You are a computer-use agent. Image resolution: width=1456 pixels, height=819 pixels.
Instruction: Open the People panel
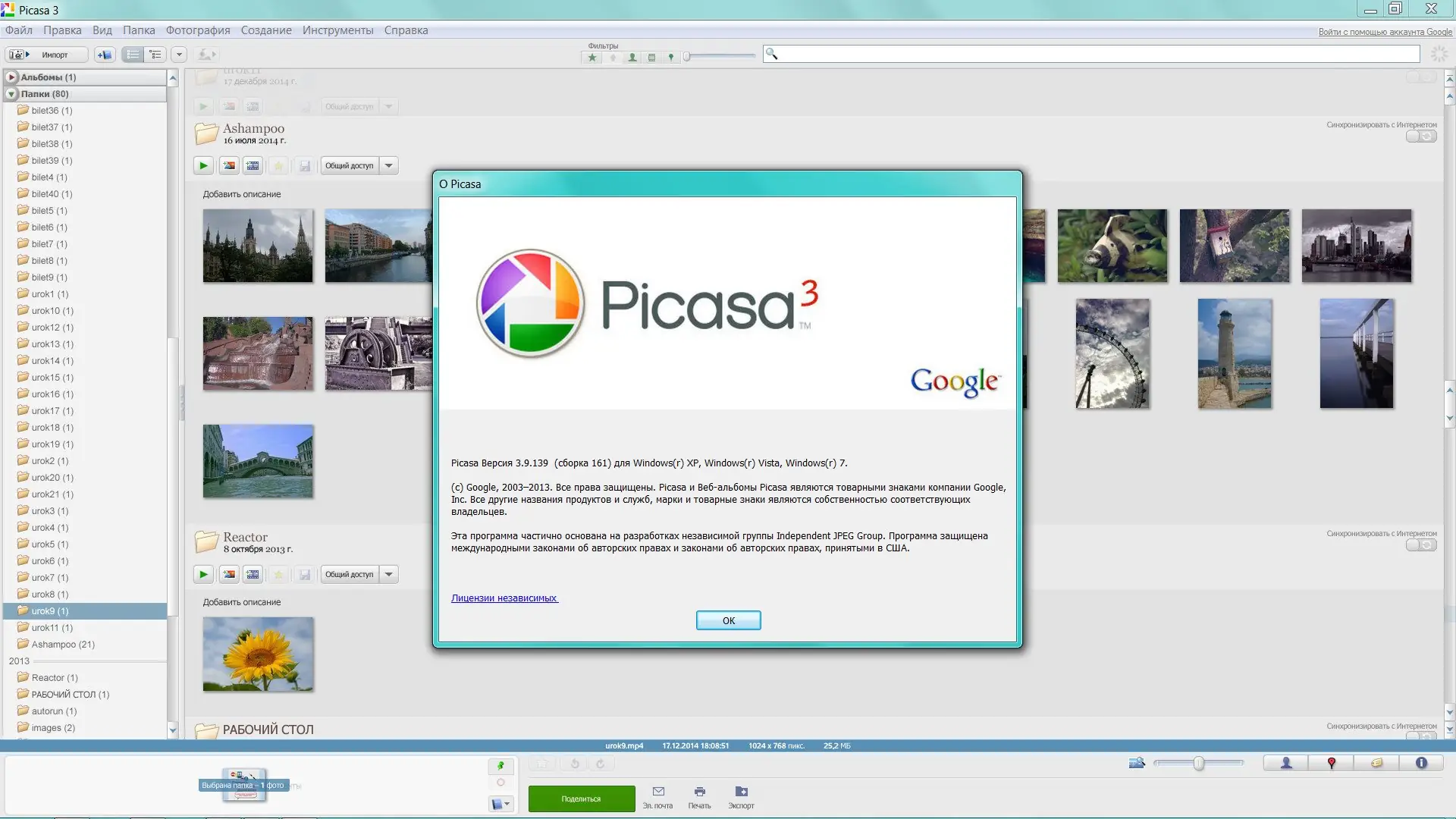pyautogui.click(x=1286, y=764)
